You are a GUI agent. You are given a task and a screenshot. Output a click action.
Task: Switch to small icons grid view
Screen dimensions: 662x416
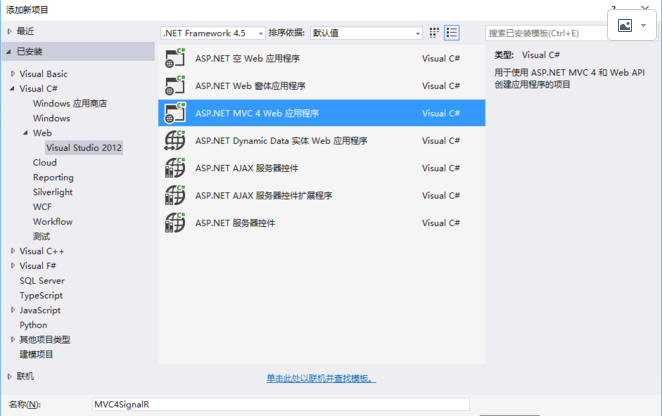click(434, 33)
